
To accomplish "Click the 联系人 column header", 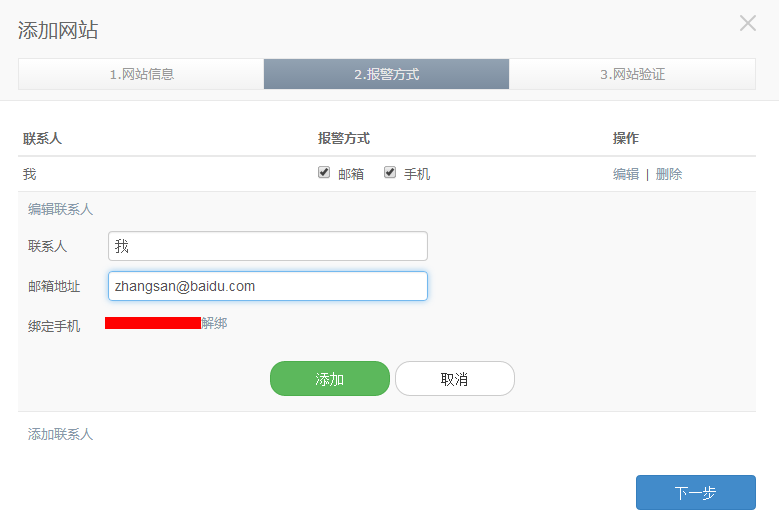I will [42, 138].
